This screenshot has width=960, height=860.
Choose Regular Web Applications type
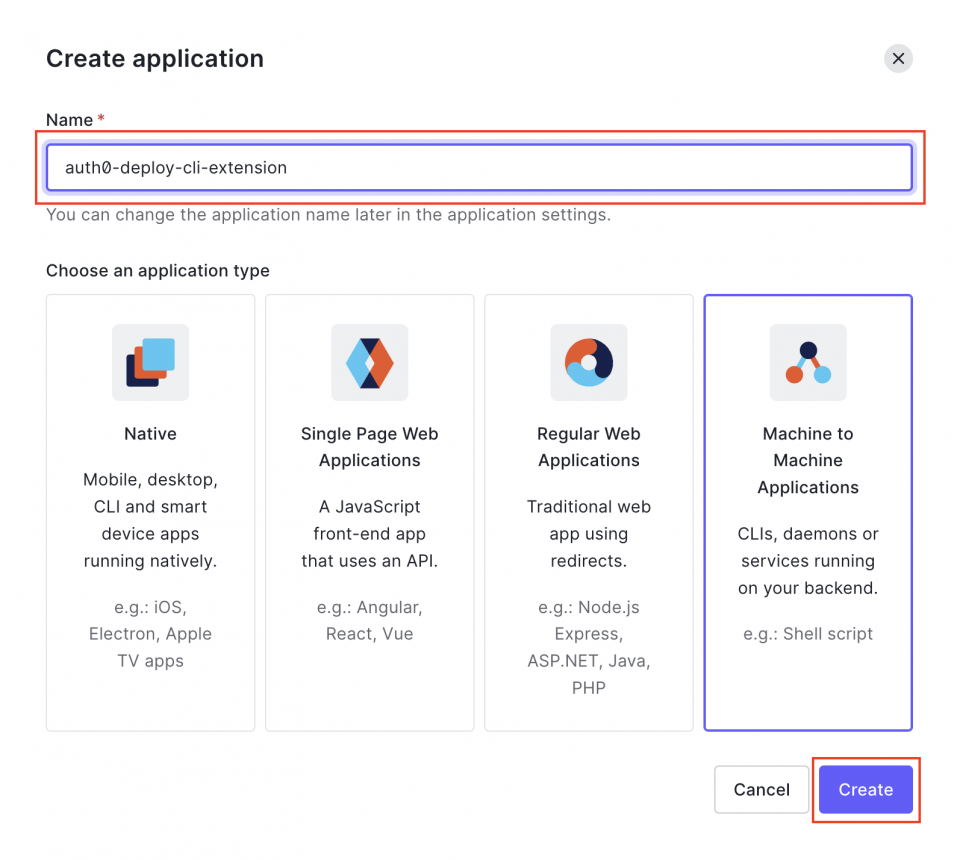(x=588, y=510)
